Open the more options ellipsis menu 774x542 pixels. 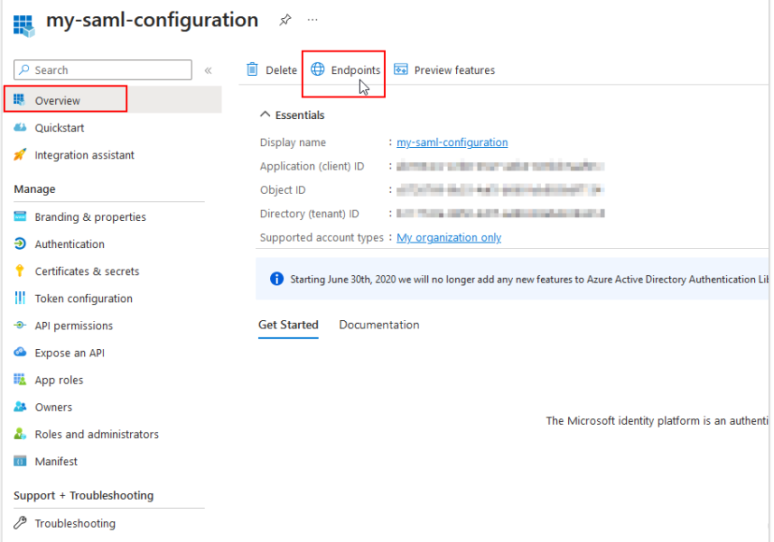coord(313,20)
